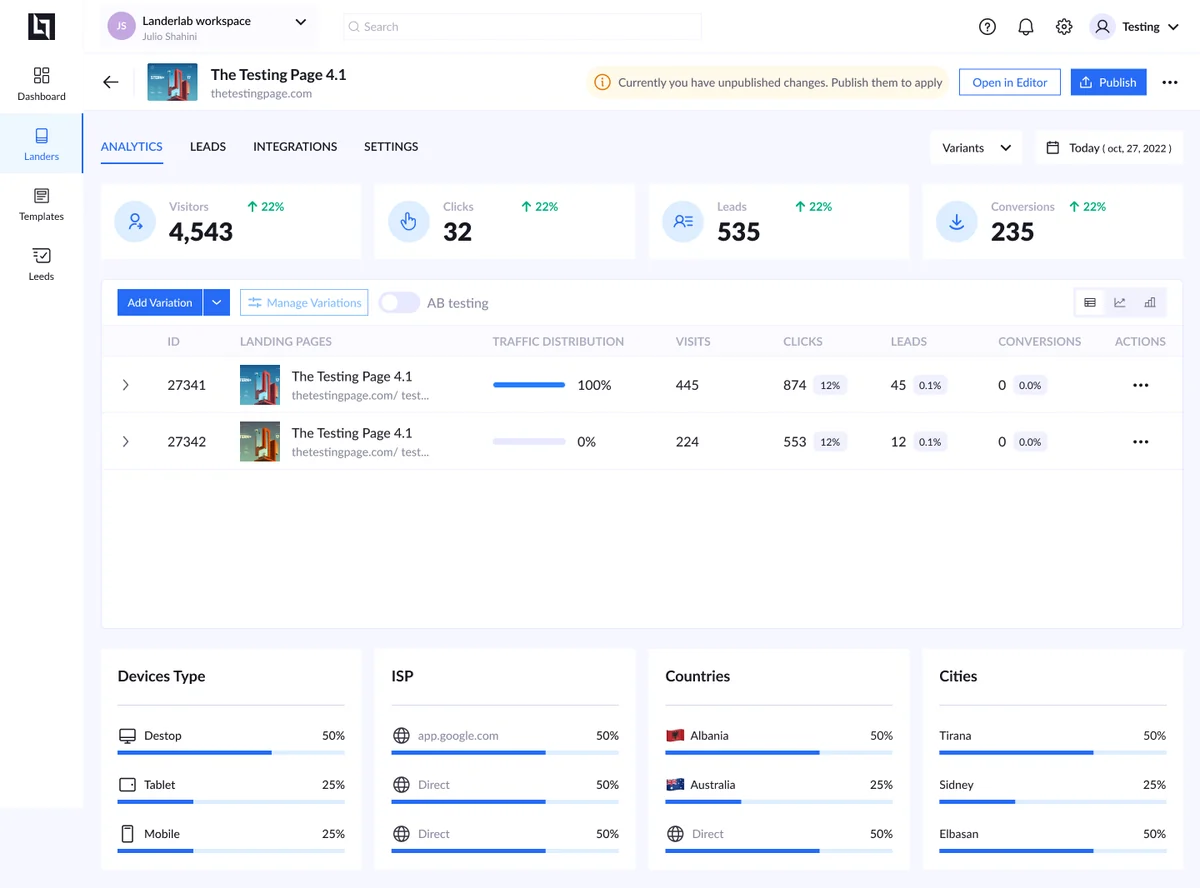
Task: Open the Leeds sidebar item
Action: coord(41,263)
